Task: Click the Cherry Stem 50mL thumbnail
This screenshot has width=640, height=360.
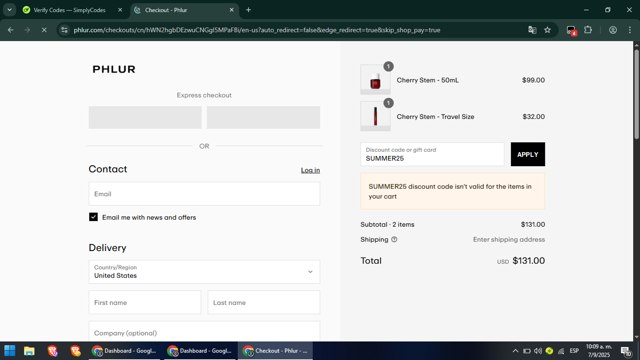Action: 375,80
